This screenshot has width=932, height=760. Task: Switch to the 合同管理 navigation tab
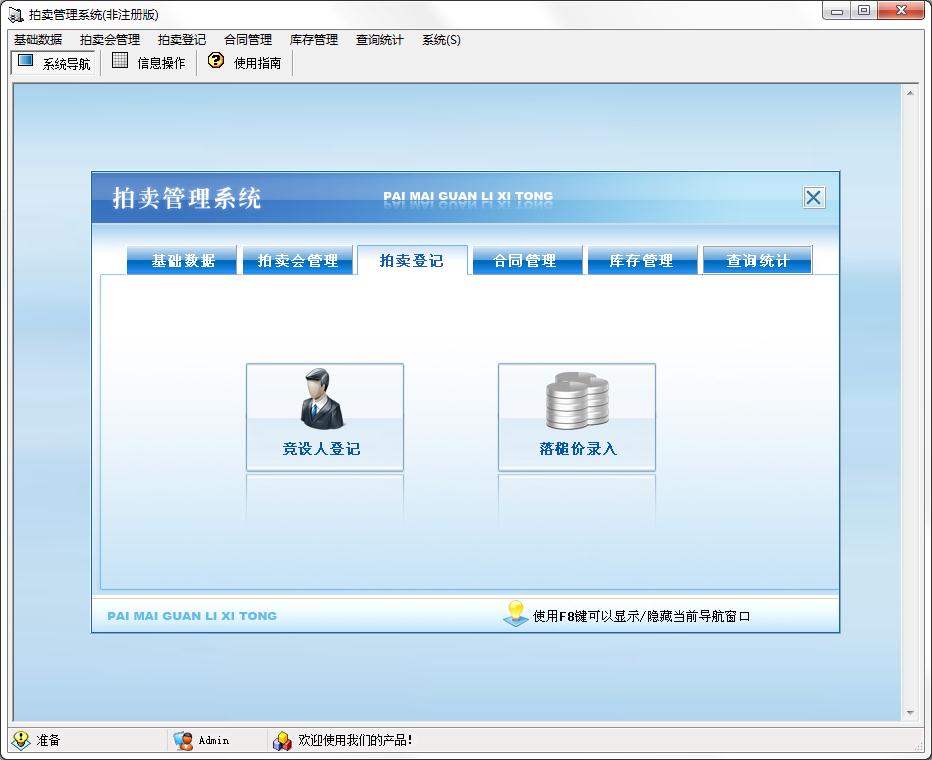coord(527,260)
